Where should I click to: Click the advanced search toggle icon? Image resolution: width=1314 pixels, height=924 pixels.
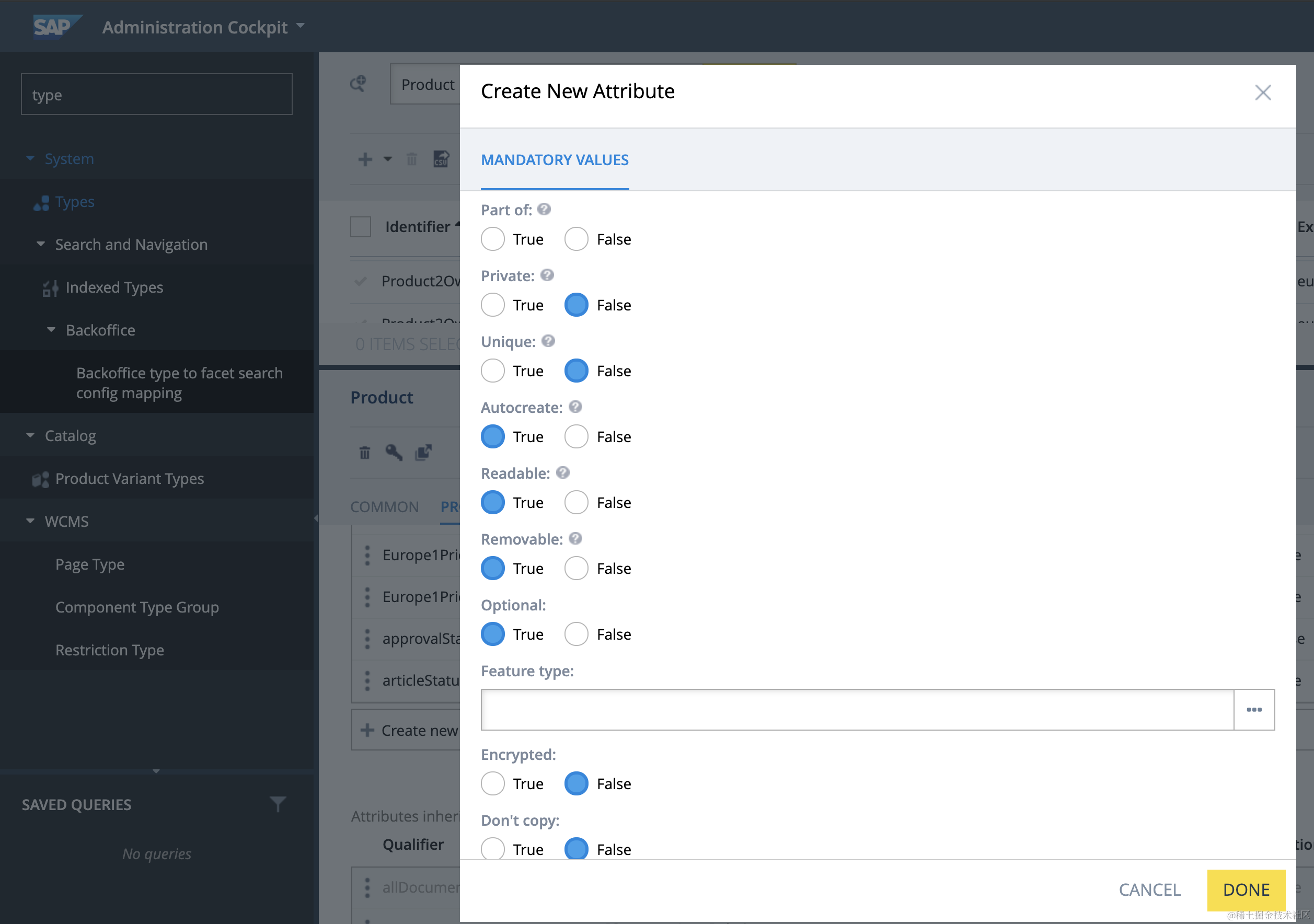358,84
